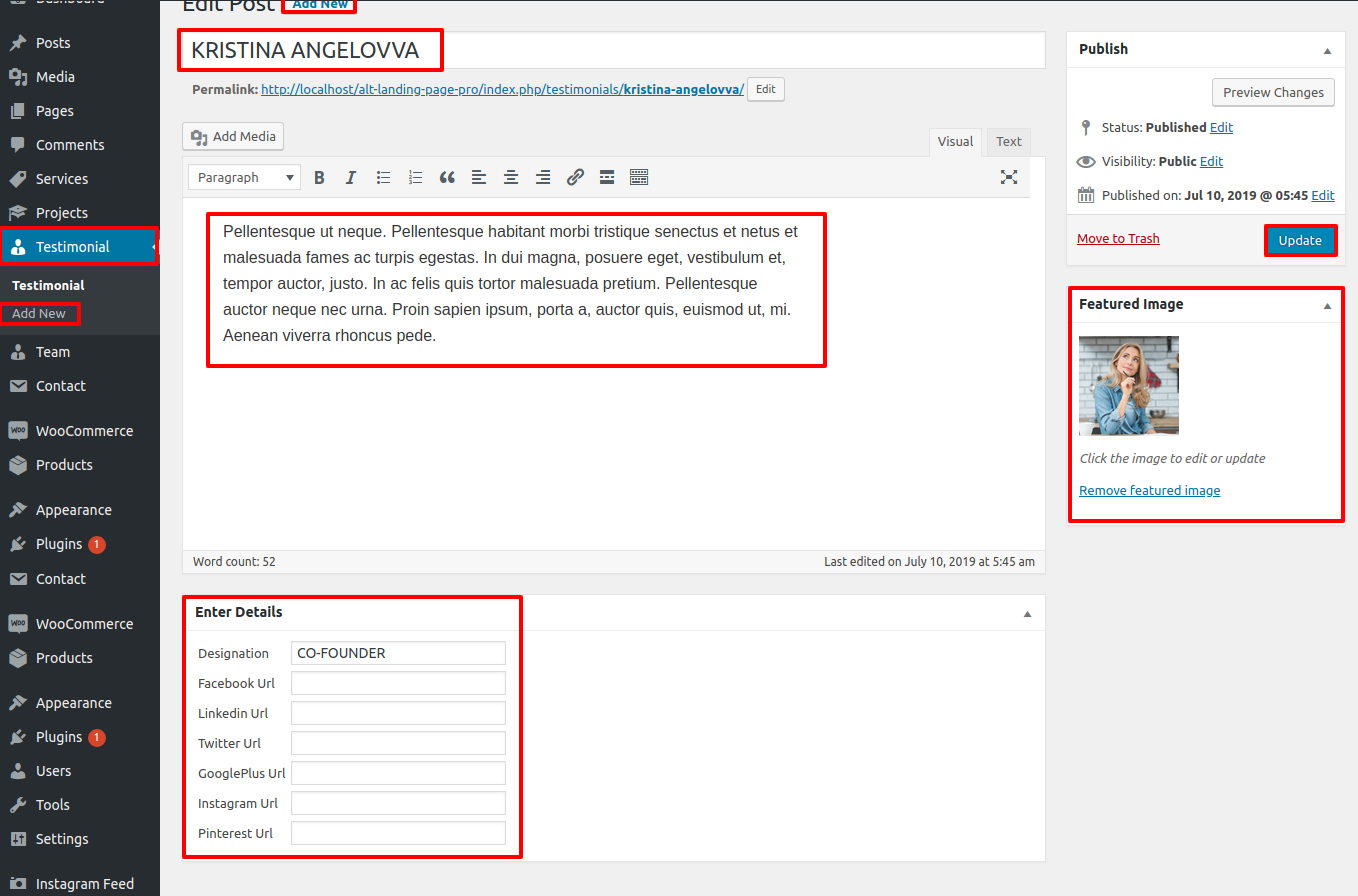Collapse the Enter Details panel
1358x896 pixels.
tap(1027, 613)
